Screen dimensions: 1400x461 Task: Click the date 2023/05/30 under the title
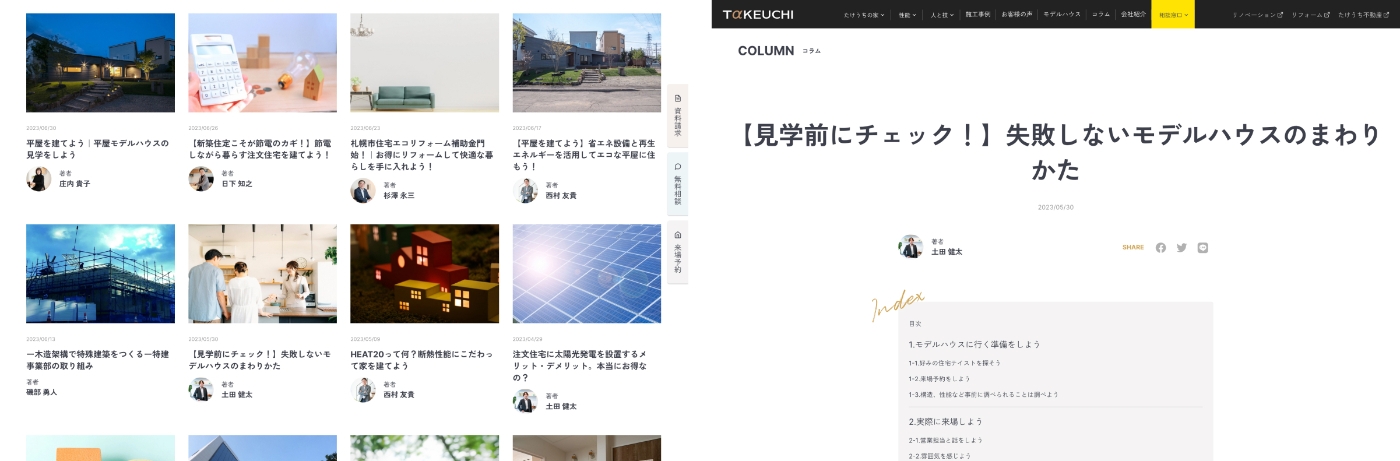tap(1056, 207)
